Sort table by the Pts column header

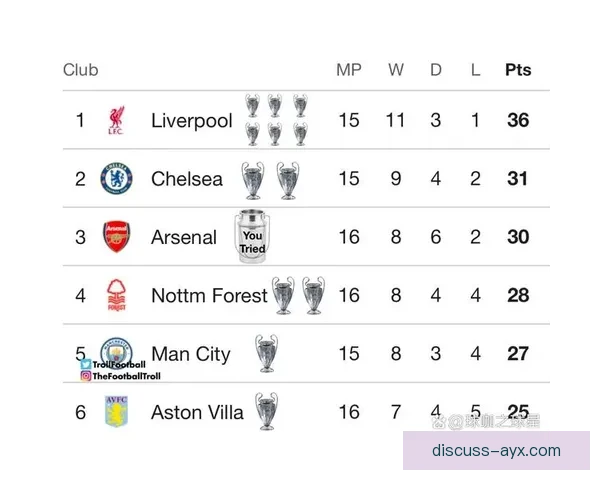coord(518,70)
